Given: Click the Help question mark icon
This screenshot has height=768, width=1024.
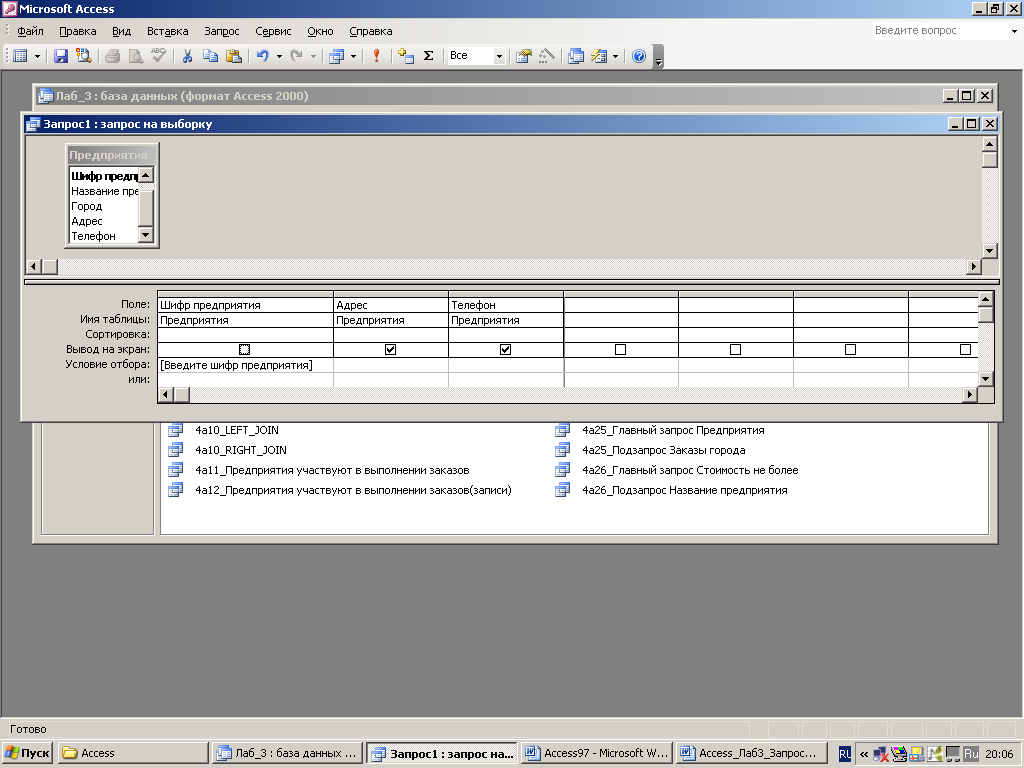Looking at the screenshot, I should pyautogui.click(x=639, y=56).
